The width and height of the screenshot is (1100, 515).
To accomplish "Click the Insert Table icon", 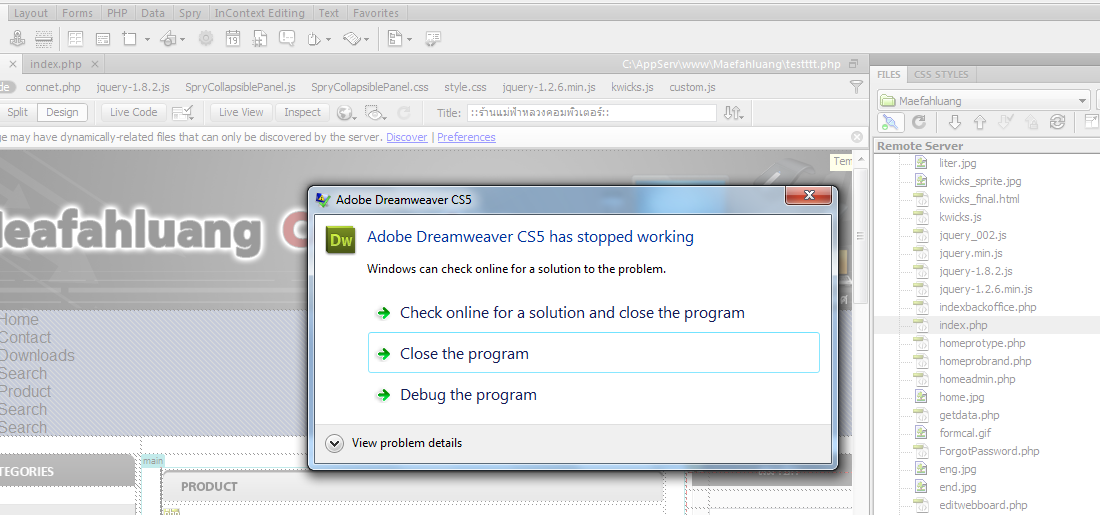I will (75, 39).
